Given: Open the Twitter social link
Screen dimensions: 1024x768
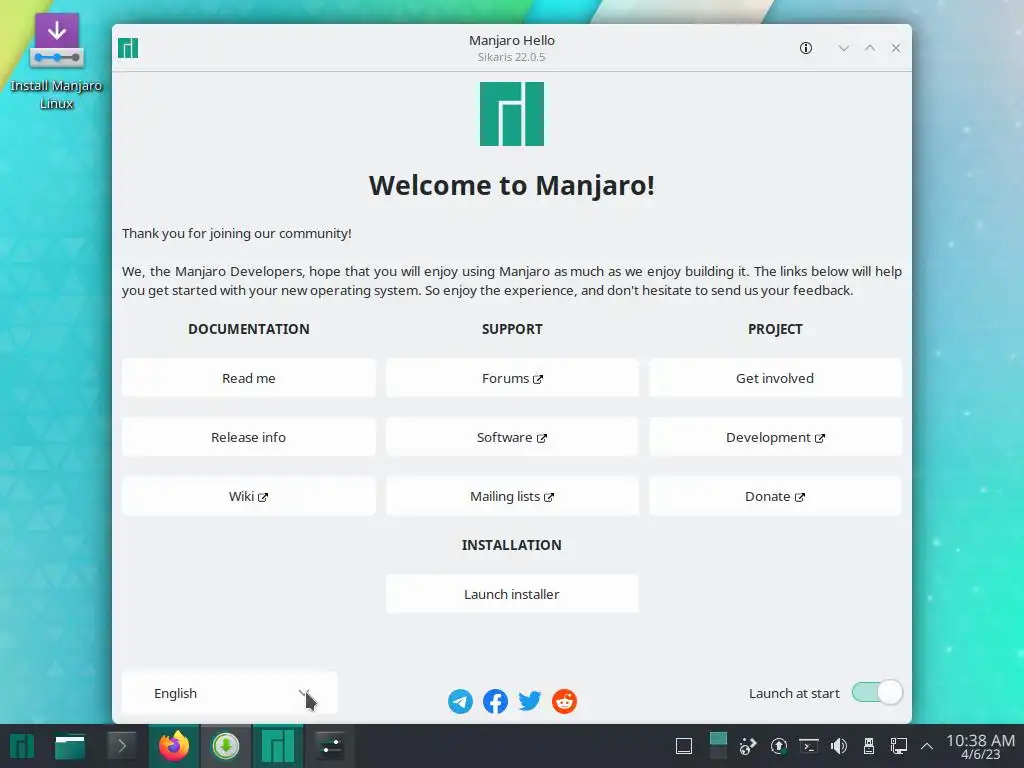Looking at the screenshot, I should click(530, 701).
